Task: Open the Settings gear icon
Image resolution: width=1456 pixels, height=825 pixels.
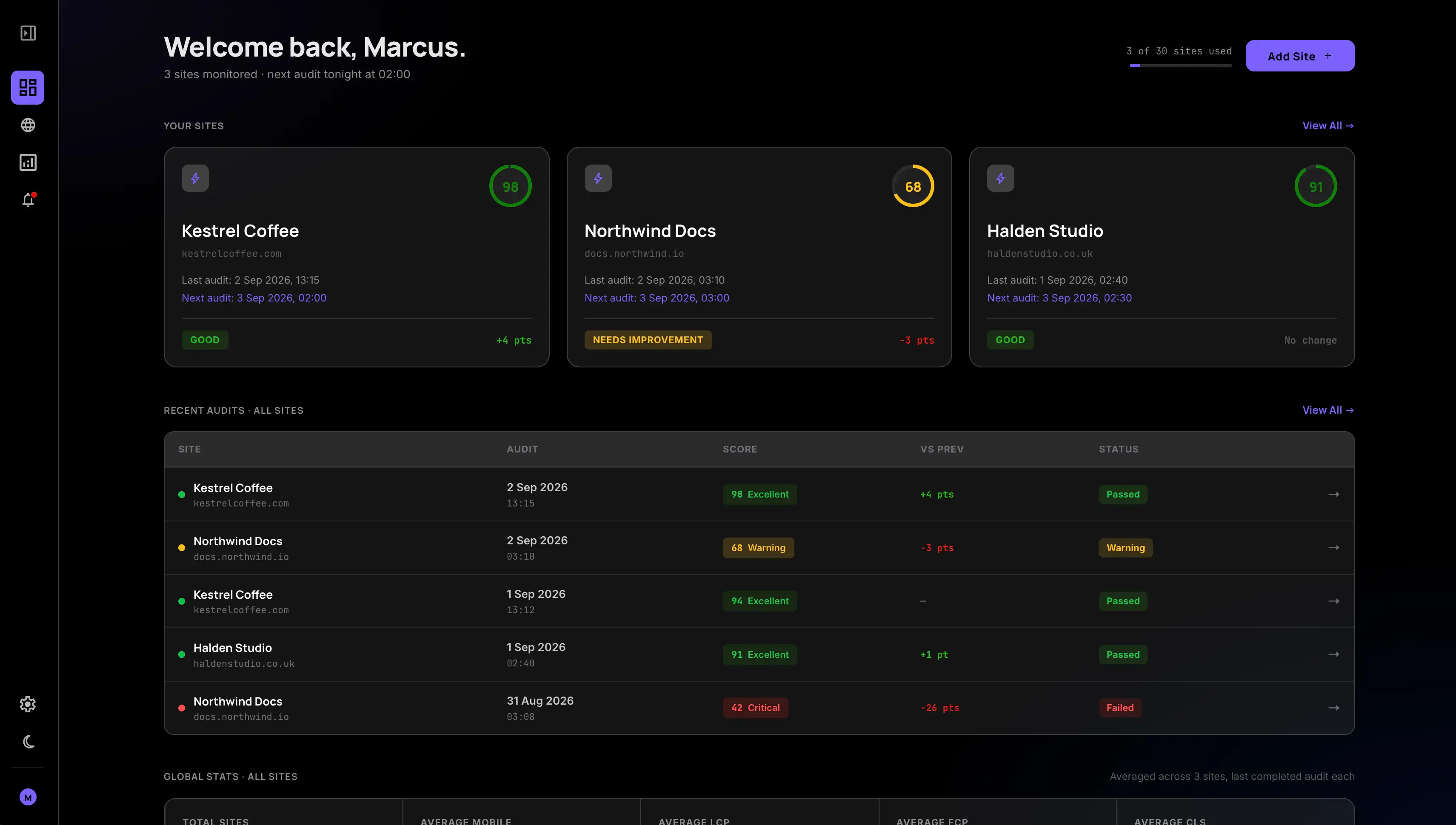Action: [x=28, y=704]
